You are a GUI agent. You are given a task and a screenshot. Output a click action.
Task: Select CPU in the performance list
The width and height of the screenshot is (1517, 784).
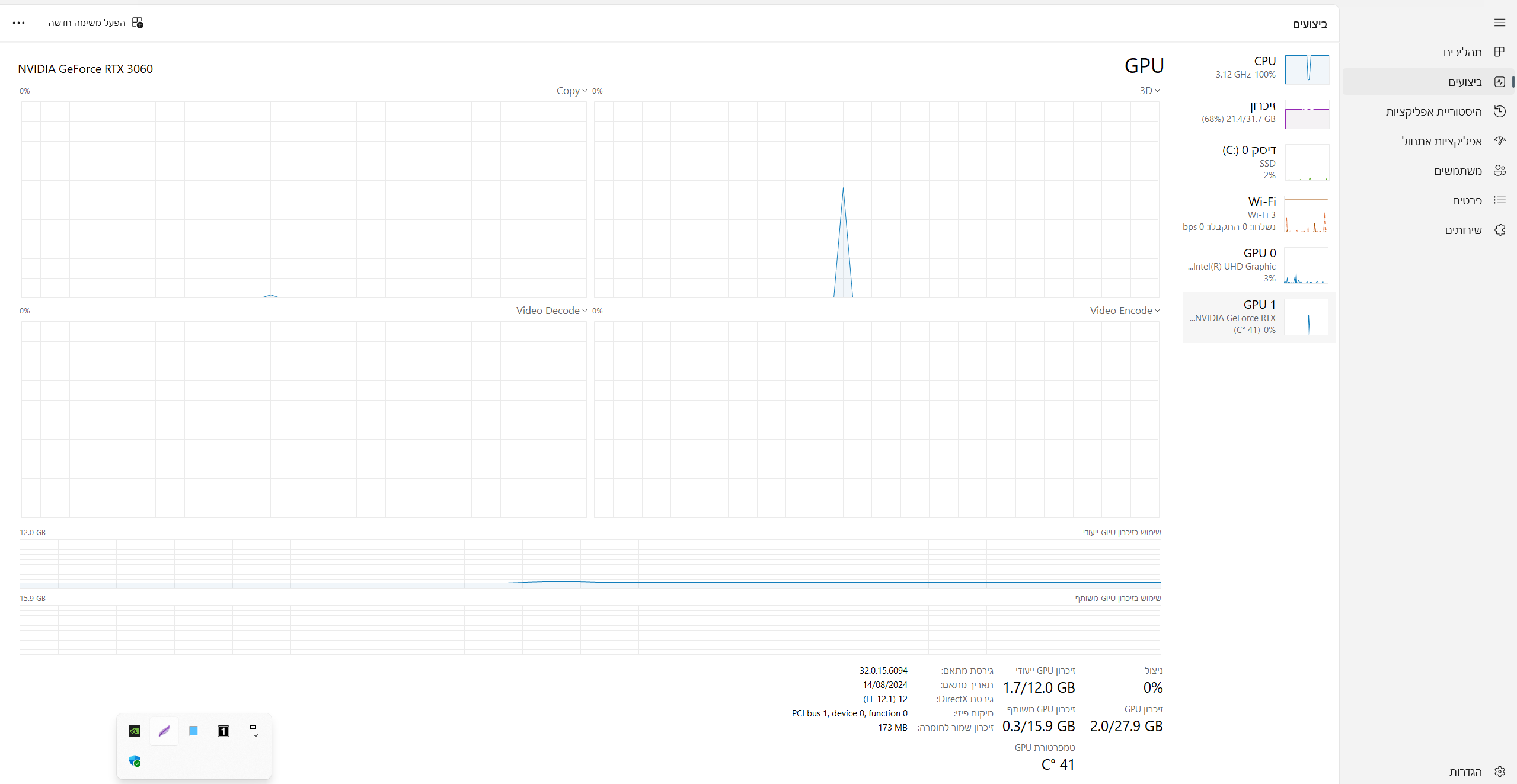tap(1259, 69)
